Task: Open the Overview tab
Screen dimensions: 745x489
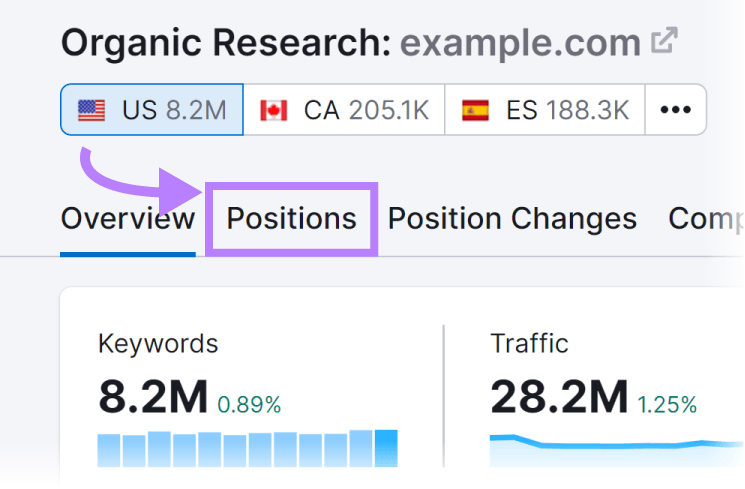Action: tap(128, 219)
